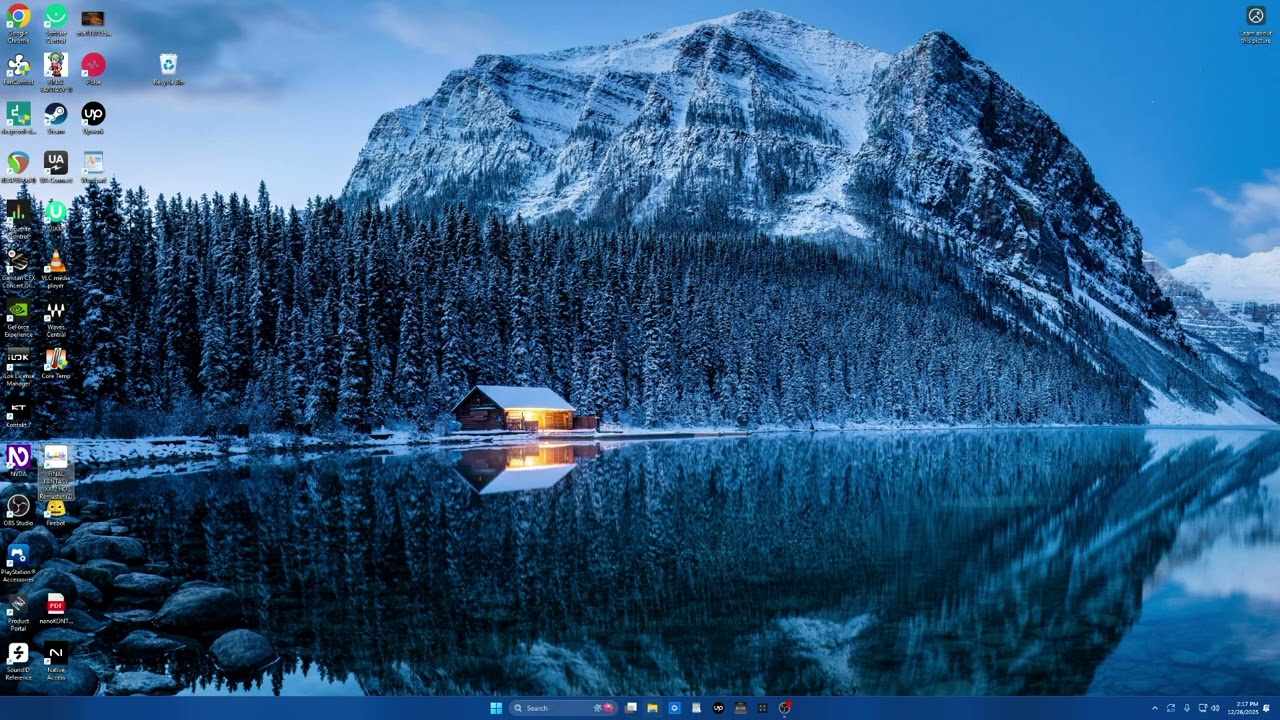Image resolution: width=1280 pixels, height=720 pixels.
Task: Click Learn about this picture
Action: [x=1256, y=24]
